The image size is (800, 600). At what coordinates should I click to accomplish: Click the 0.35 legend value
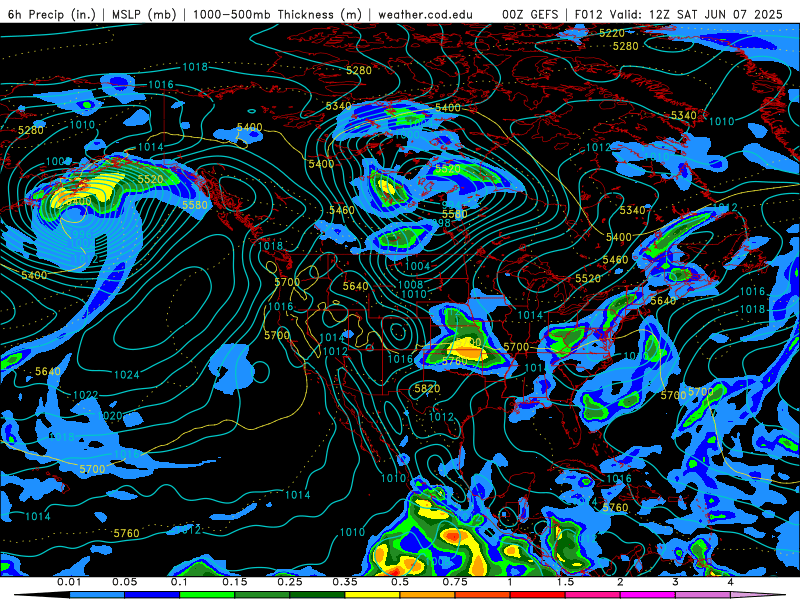(x=345, y=582)
